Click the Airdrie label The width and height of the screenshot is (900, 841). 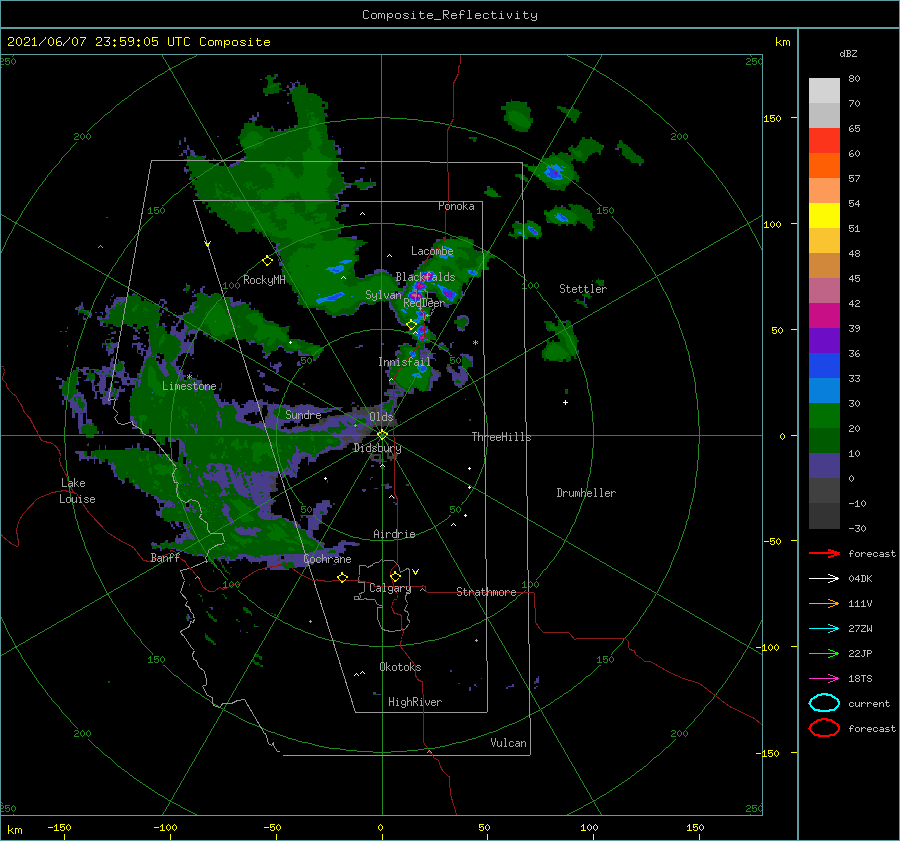394,534
